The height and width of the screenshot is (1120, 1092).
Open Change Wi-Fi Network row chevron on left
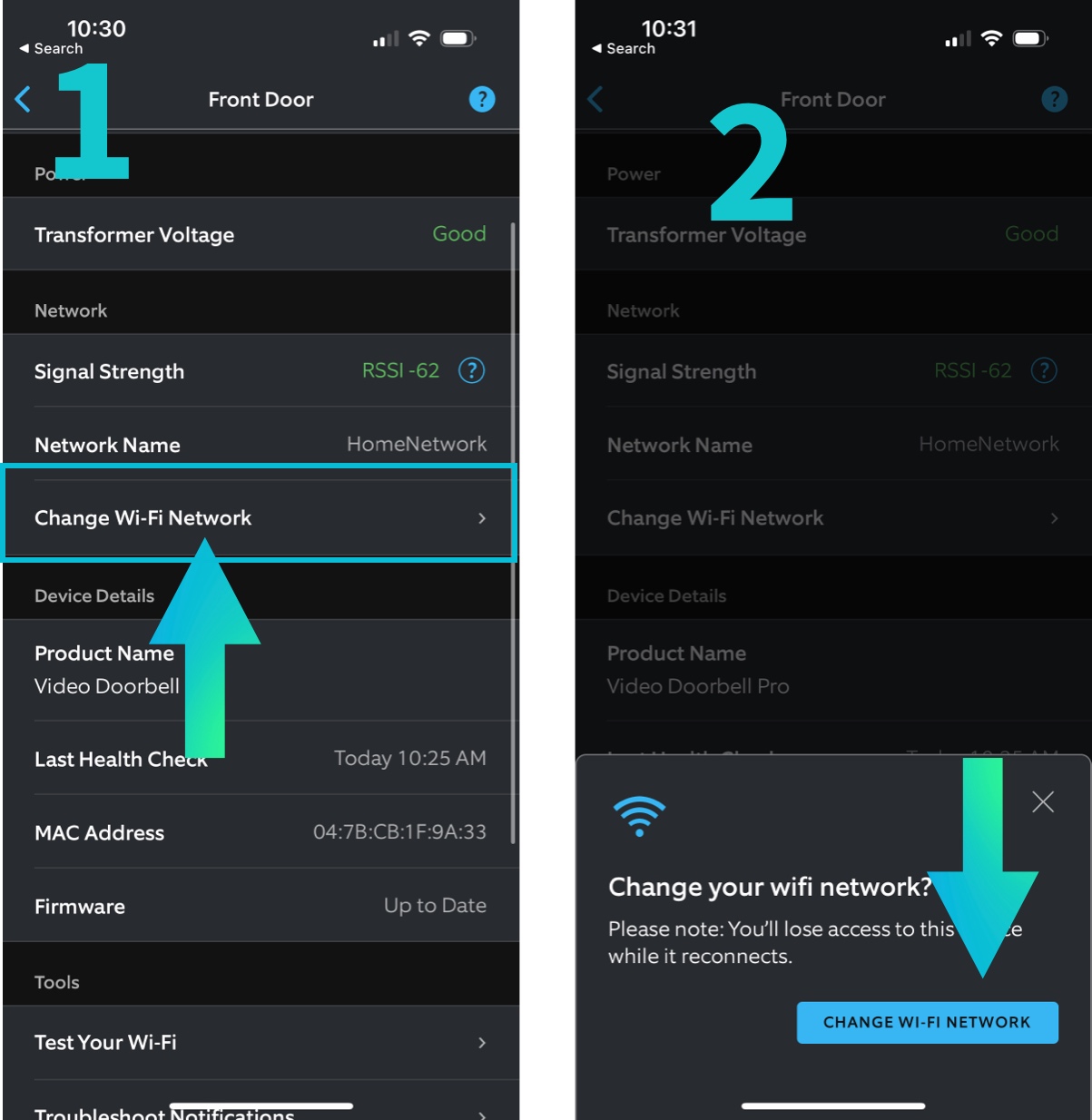[482, 518]
